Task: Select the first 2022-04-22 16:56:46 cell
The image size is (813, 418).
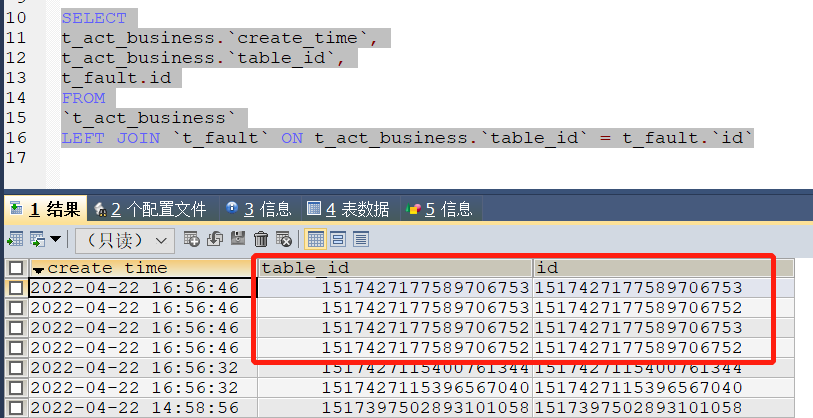Action: pyautogui.click(x=141, y=288)
